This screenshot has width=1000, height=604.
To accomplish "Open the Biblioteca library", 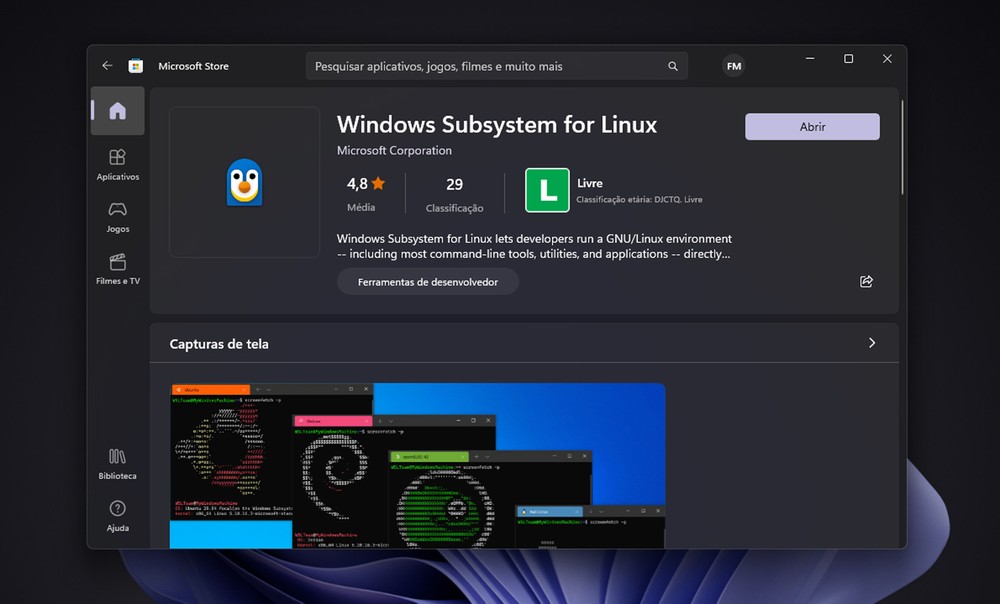I will point(117,464).
